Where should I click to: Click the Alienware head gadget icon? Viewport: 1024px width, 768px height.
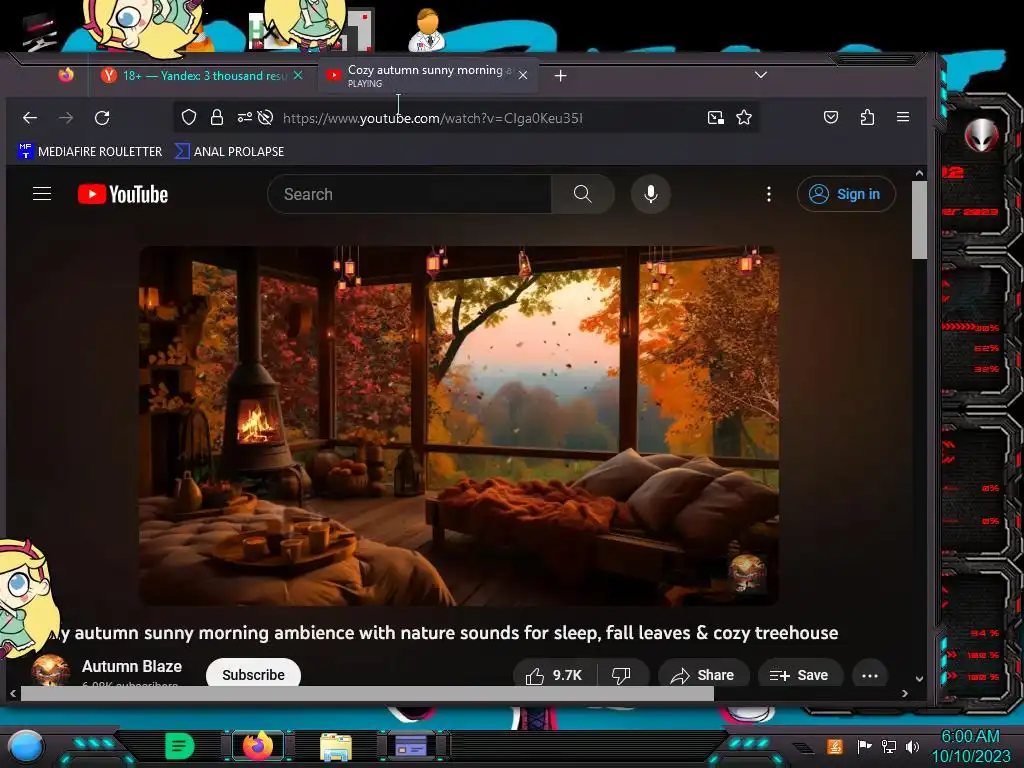(981, 135)
